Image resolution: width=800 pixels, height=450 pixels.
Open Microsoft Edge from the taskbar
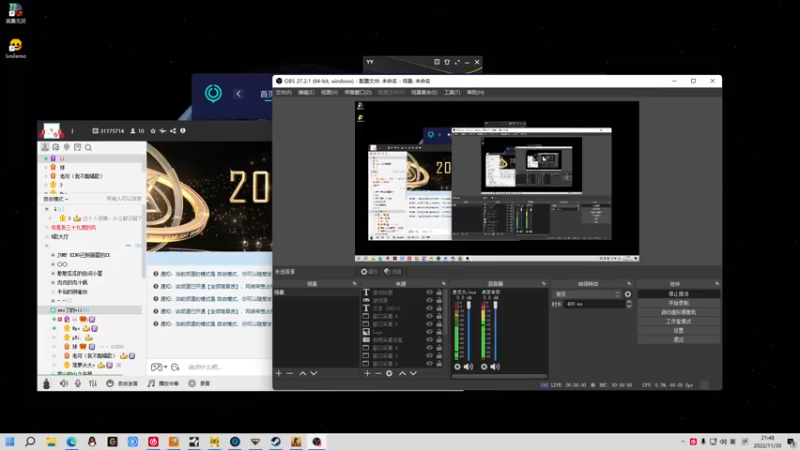[71, 441]
